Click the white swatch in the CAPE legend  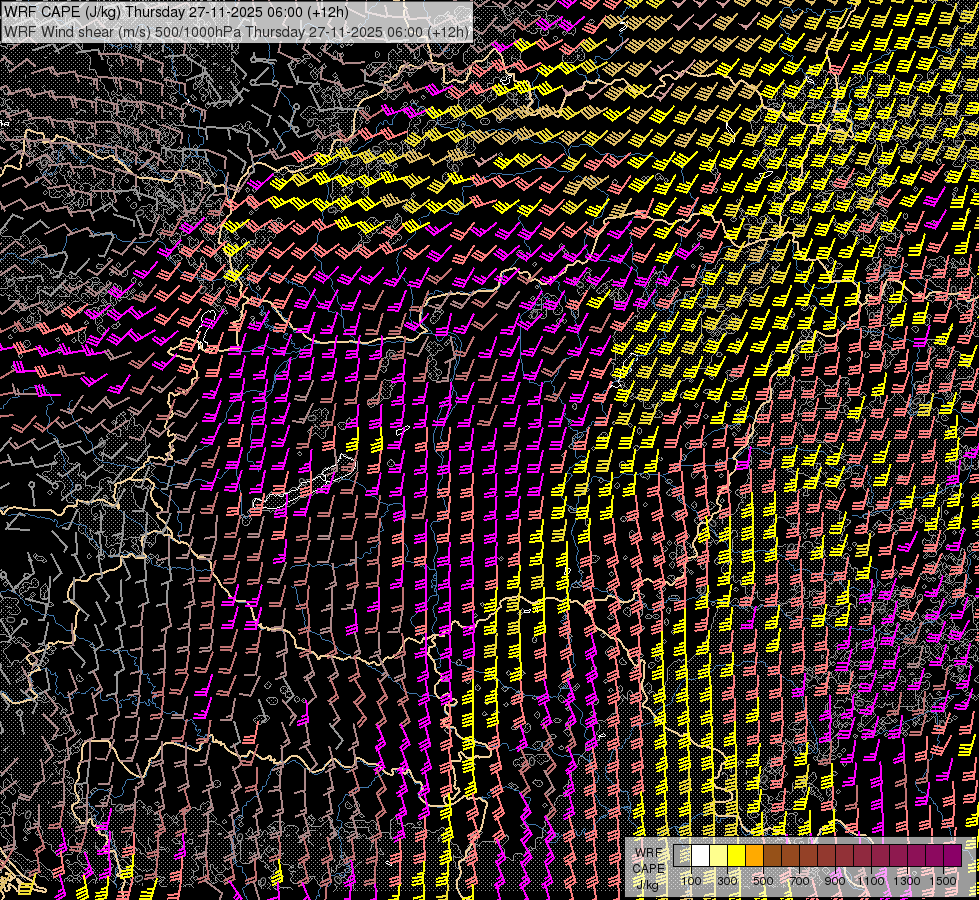pos(701,856)
